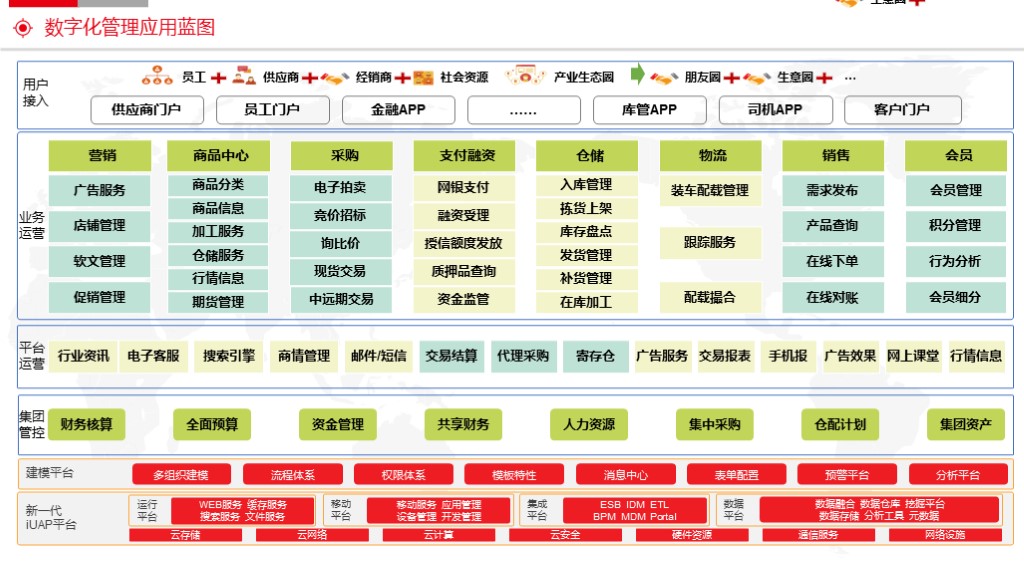This screenshot has width=1024, height=576.
Task: Click the 资金监管 cell
Action: (x=464, y=299)
